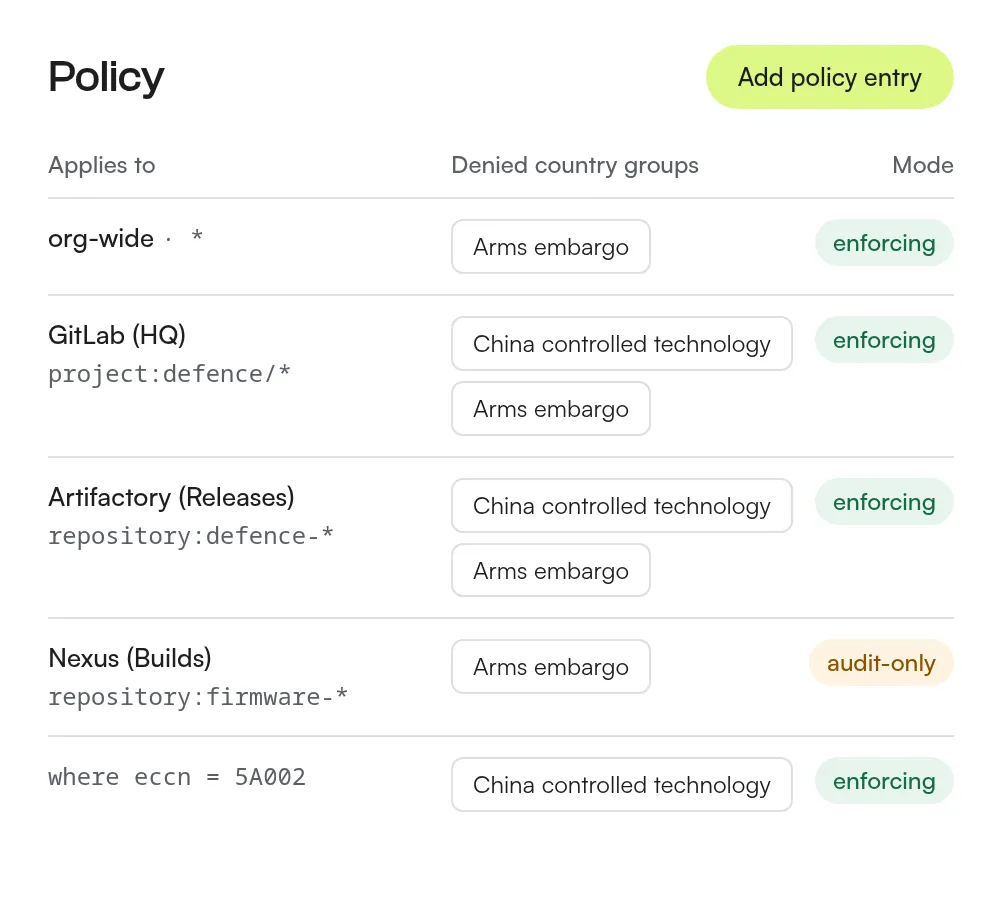Screen dimensions: 1002x904
Task: Toggle the Artifactory enforcing mode badge
Action: [x=884, y=502]
